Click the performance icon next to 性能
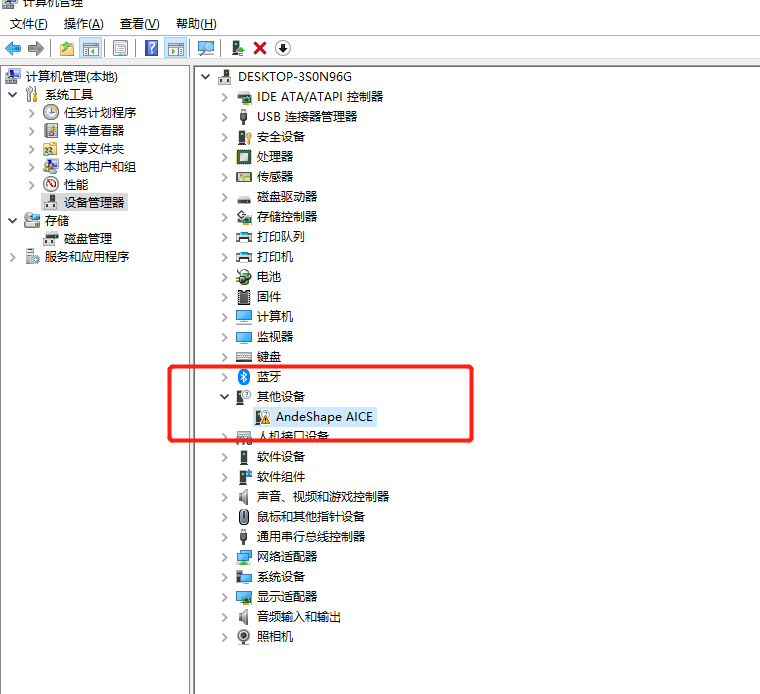Viewport: 760px width, 694px height. click(x=51, y=184)
